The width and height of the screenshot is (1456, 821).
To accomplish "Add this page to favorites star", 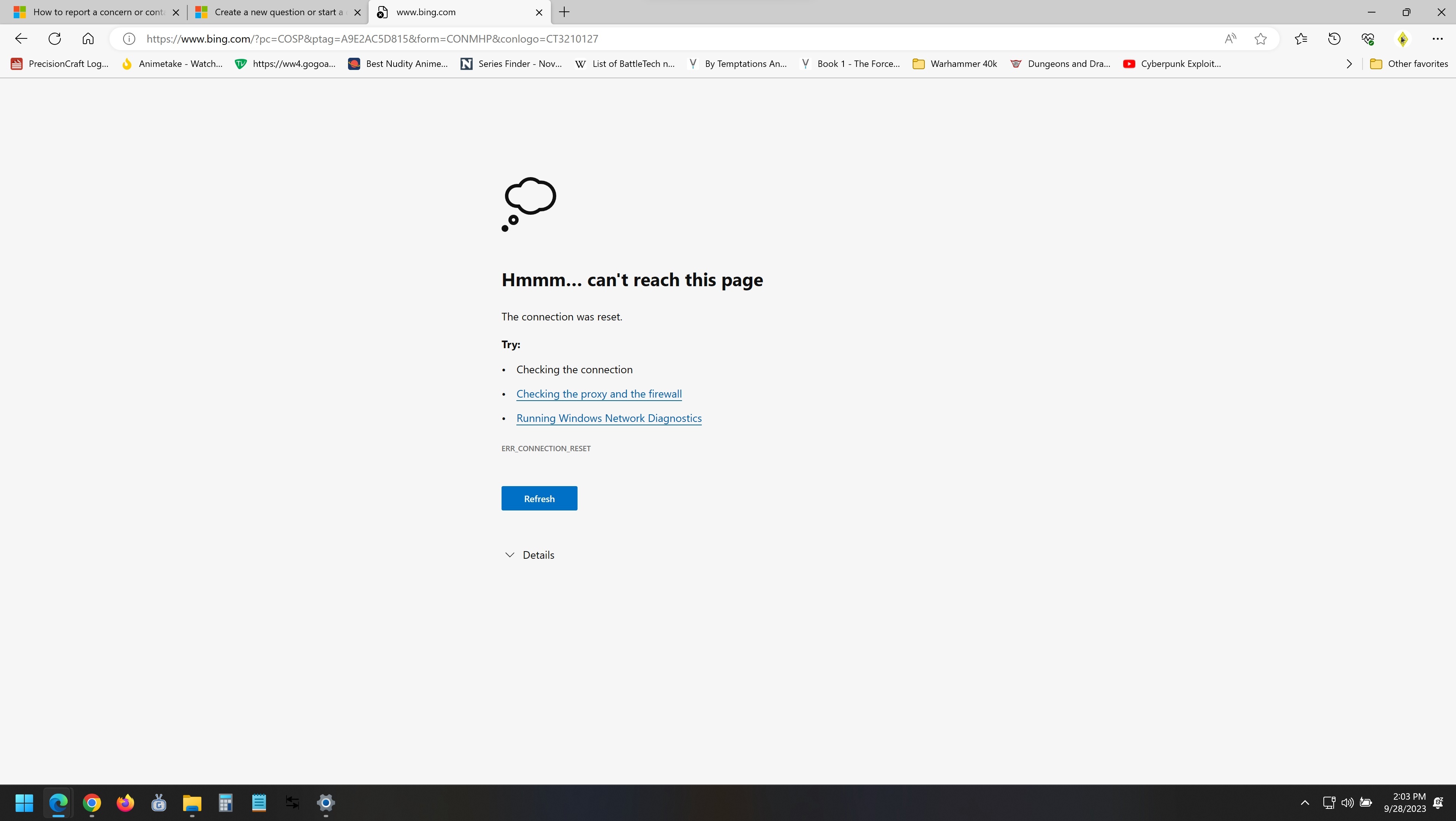I will point(1260,38).
